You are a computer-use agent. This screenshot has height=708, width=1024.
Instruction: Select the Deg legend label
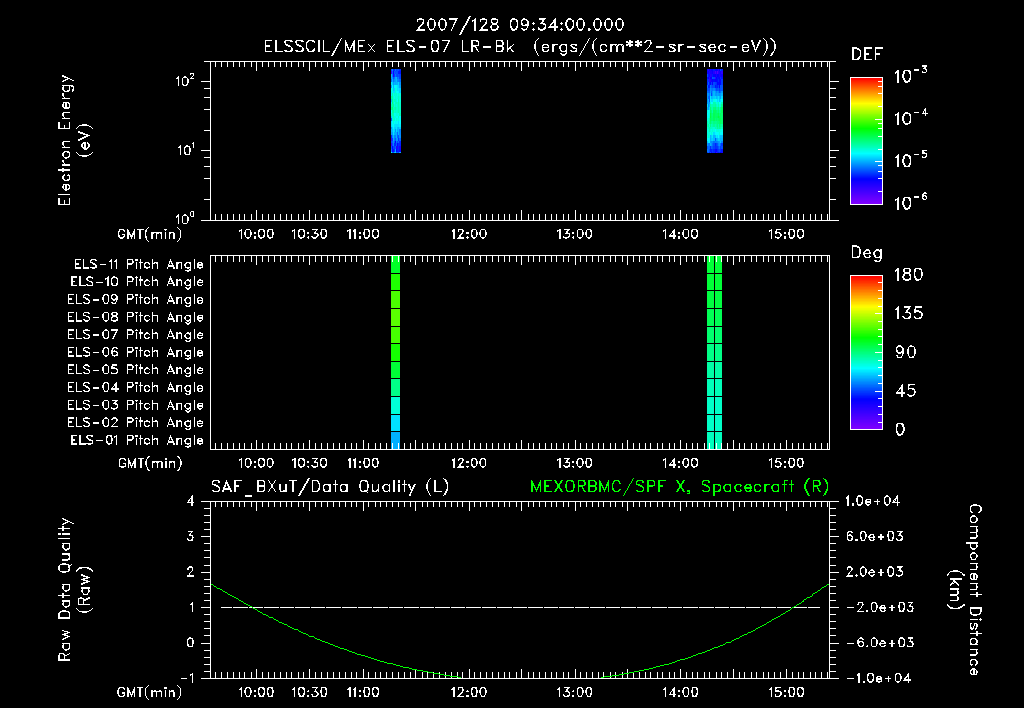coord(867,253)
